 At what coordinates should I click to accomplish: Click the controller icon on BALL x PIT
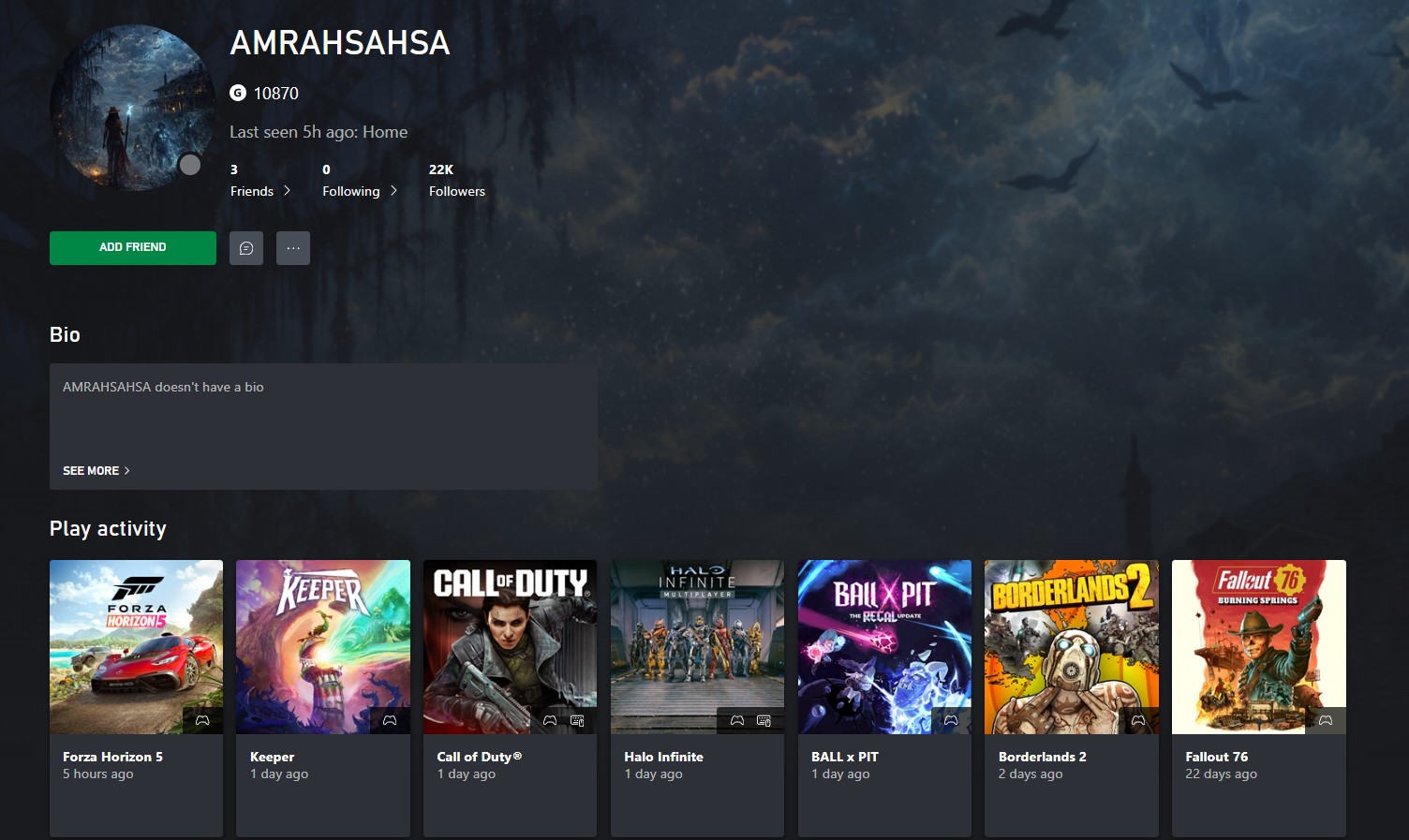pyautogui.click(x=951, y=719)
